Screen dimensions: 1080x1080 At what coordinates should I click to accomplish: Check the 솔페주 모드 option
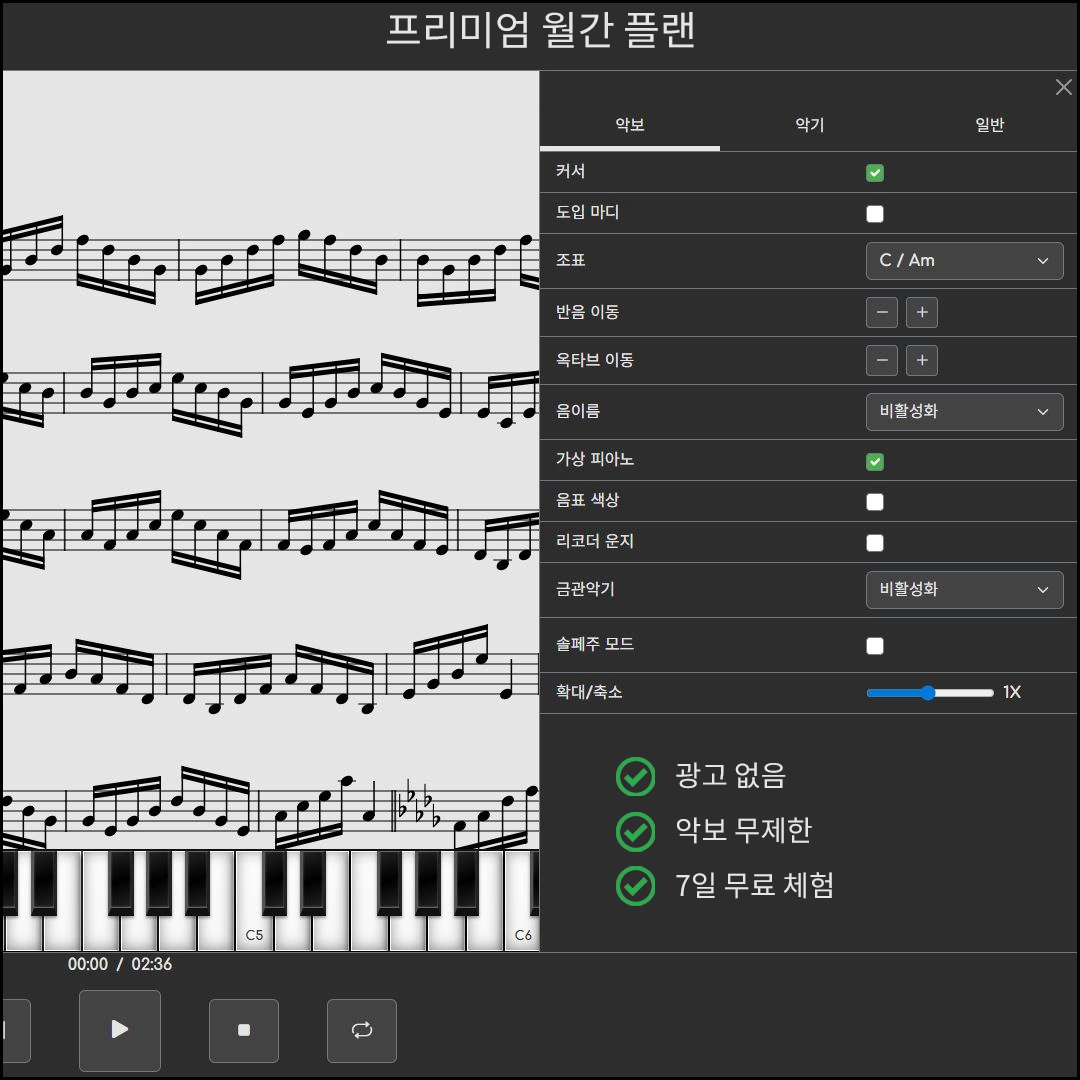[875, 646]
